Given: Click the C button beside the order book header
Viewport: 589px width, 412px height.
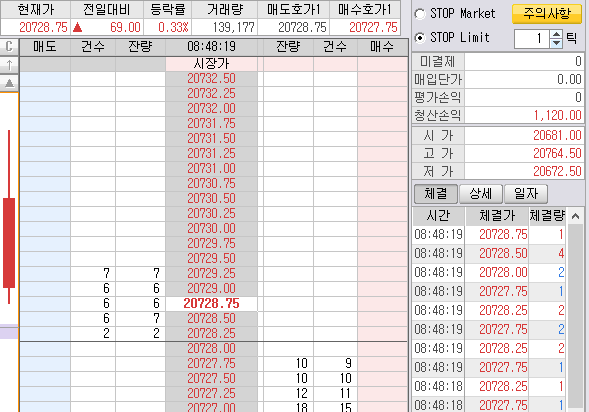Looking at the screenshot, I should [x=9, y=47].
